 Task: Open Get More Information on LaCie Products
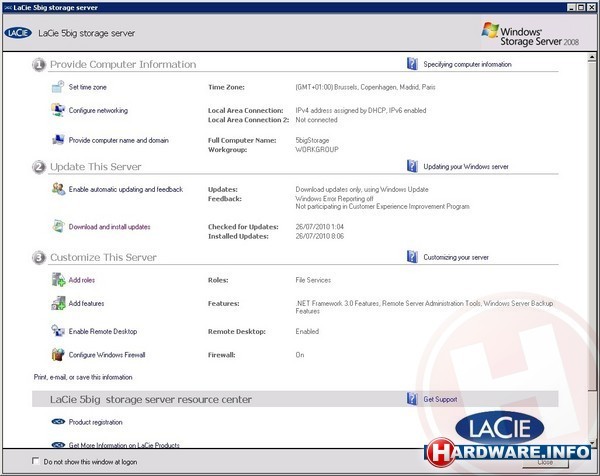tap(124, 445)
